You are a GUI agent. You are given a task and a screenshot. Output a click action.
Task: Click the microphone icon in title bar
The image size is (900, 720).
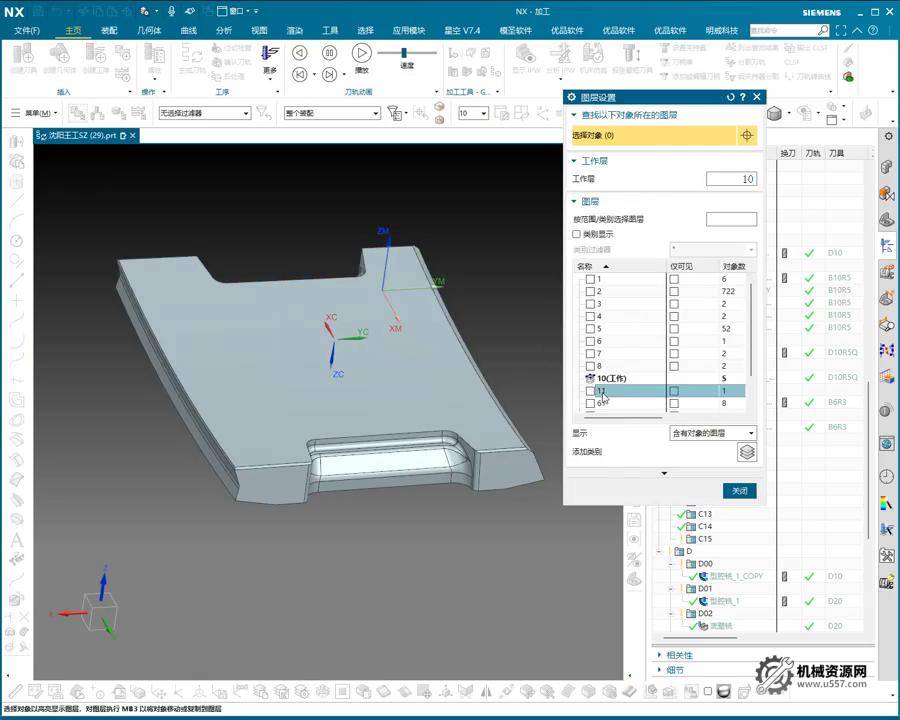tap(171, 11)
